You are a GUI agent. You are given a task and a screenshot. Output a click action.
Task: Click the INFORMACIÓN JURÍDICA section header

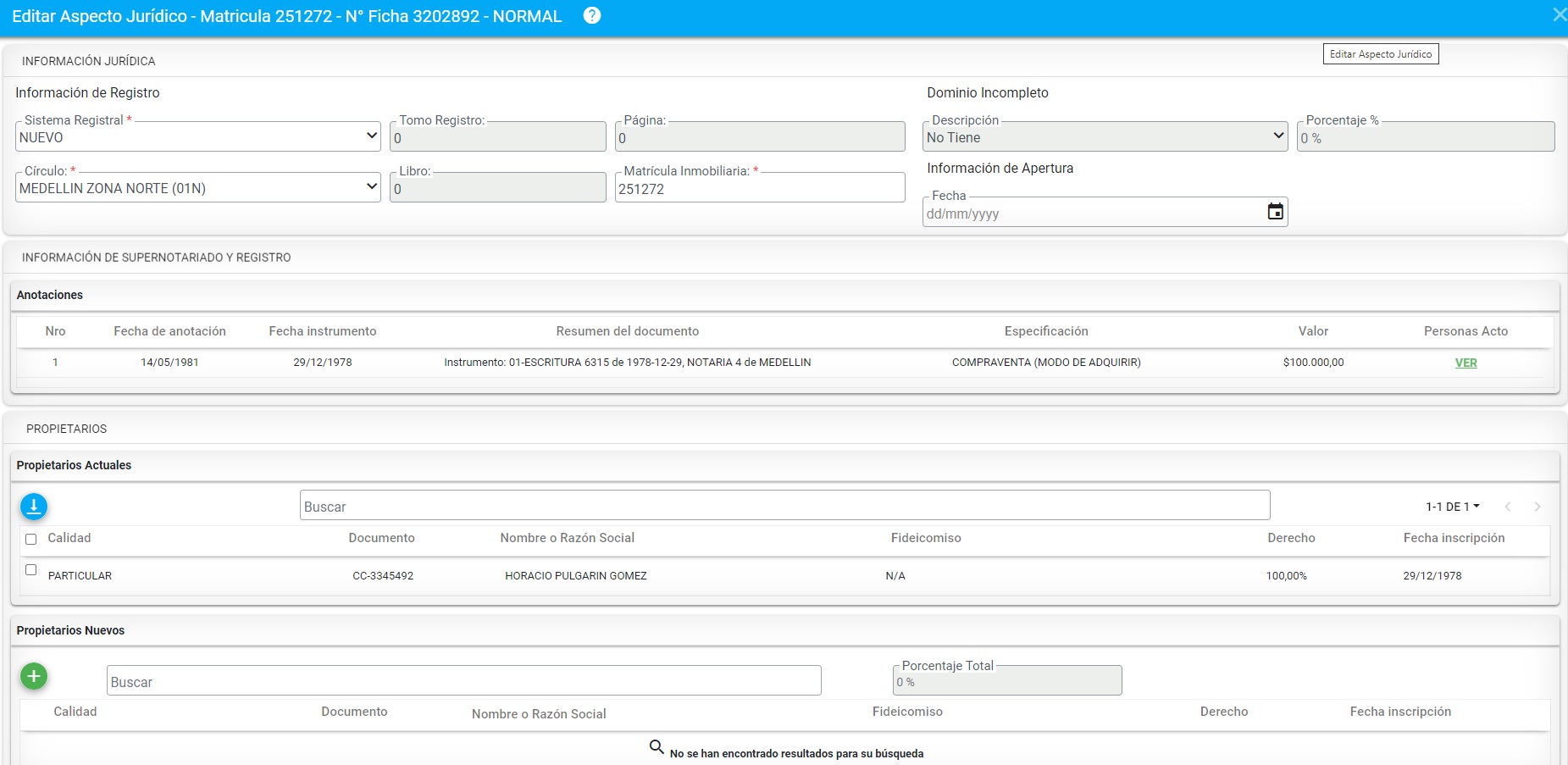pos(89,61)
